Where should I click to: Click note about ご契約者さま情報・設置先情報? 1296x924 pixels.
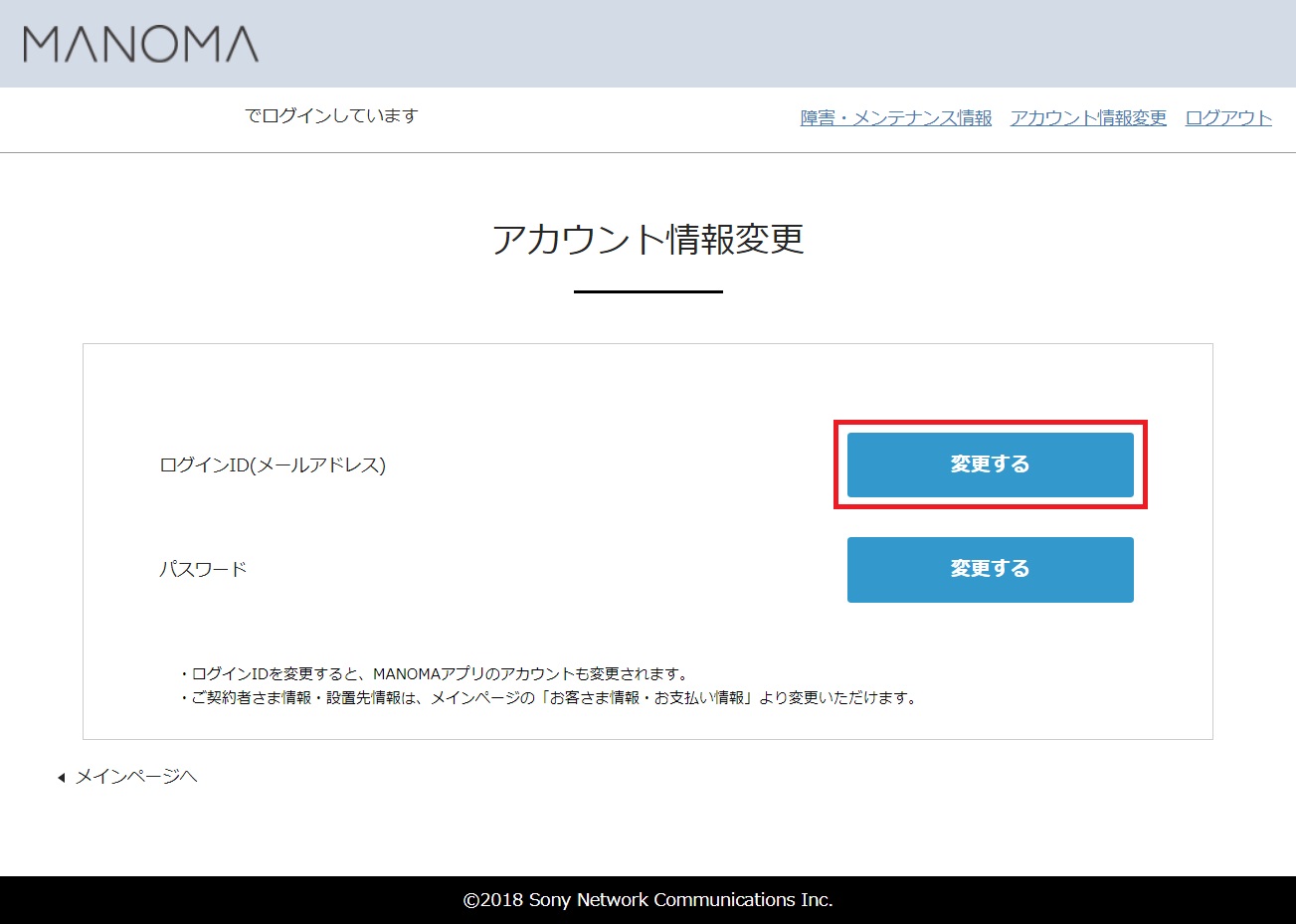(x=548, y=697)
